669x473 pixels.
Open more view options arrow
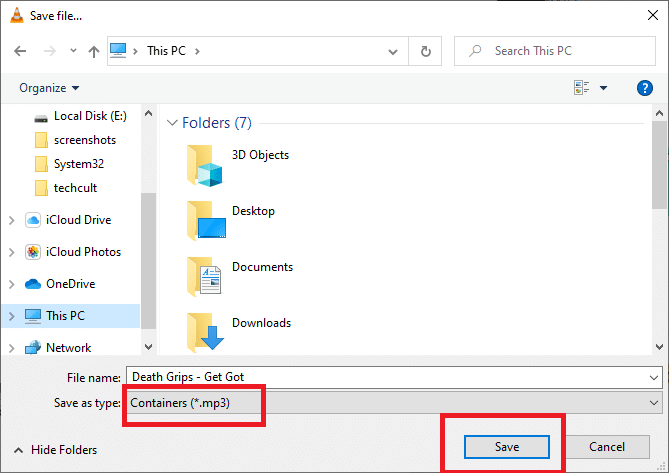click(x=603, y=88)
